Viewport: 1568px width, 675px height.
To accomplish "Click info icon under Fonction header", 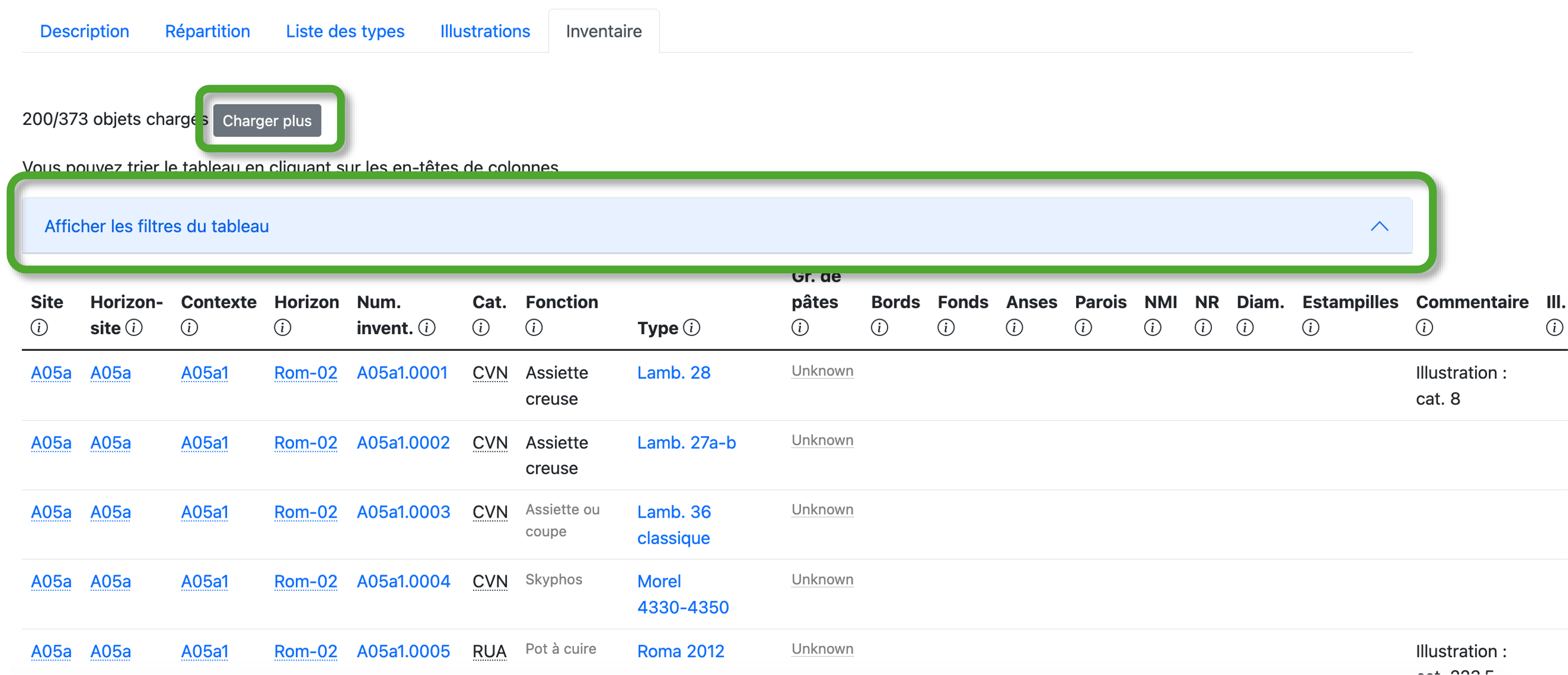I will pyautogui.click(x=534, y=328).
